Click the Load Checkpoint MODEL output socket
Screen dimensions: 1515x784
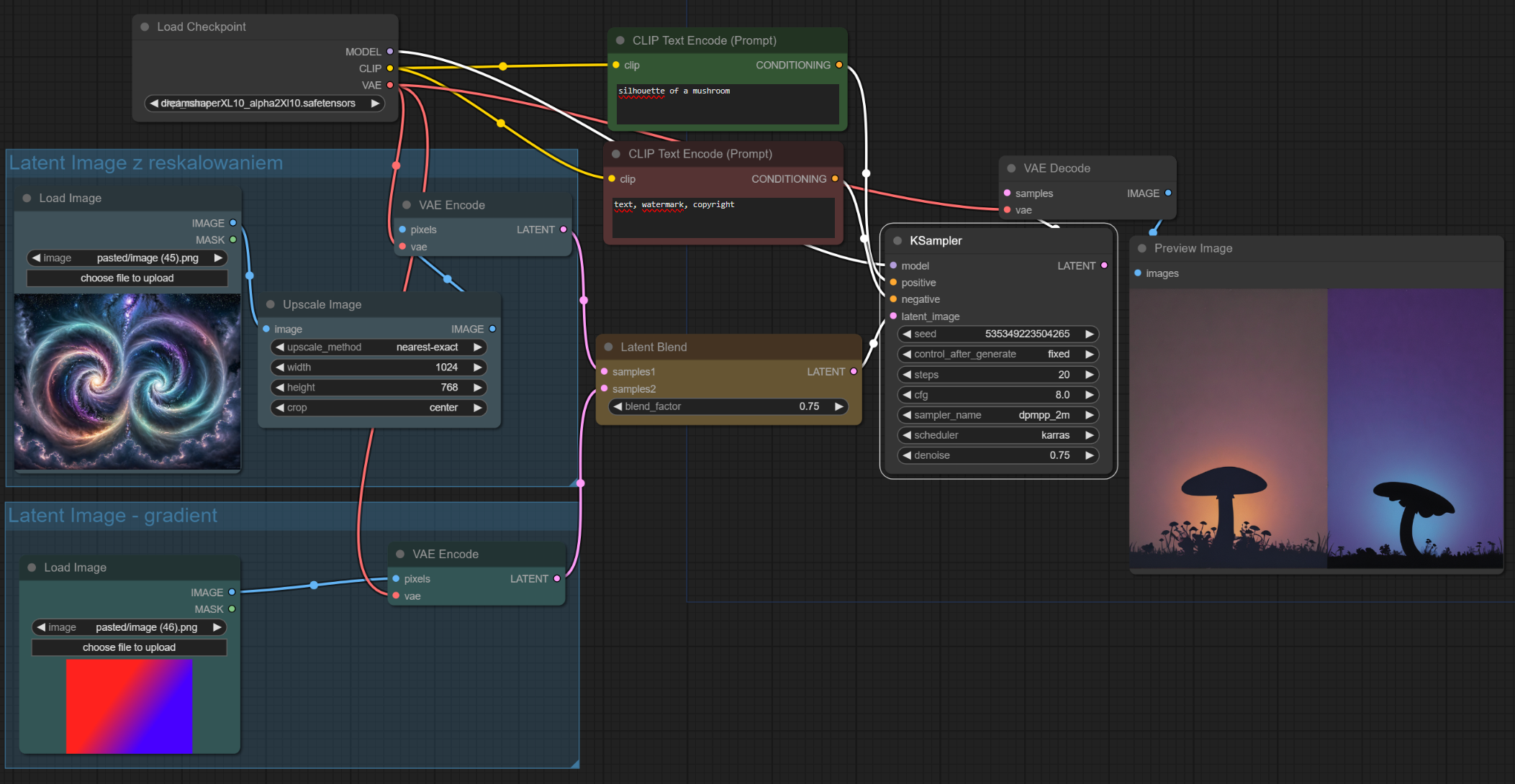point(390,52)
